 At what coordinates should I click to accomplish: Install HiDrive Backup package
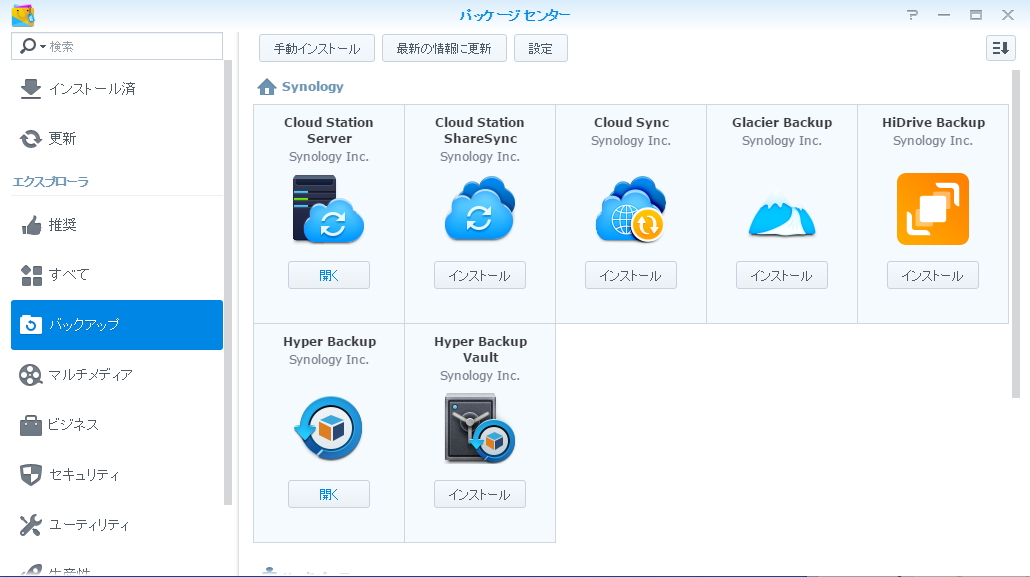933,275
